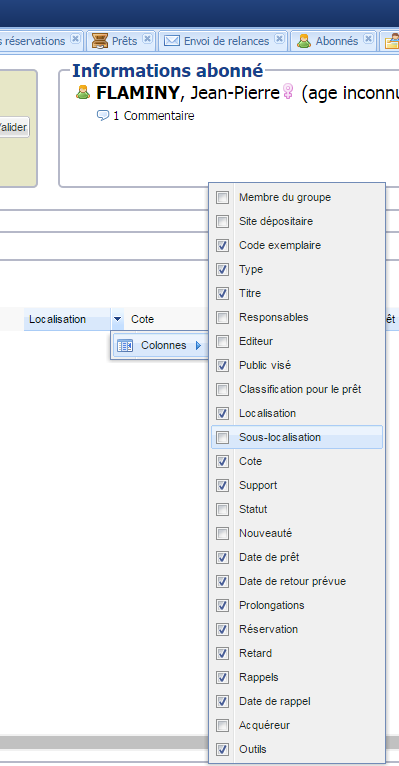Click the comment bubble icon
The width and height of the screenshot is (399, 766).
103,116
